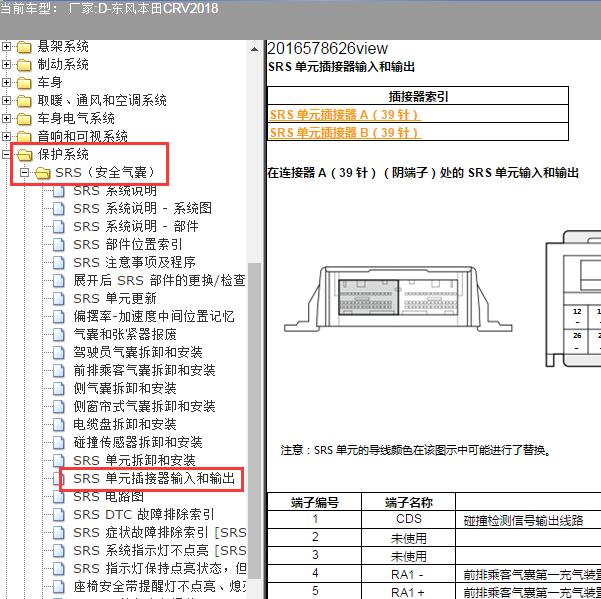Click document icon for SRS DTC 故障排除索引

(58, 515)
